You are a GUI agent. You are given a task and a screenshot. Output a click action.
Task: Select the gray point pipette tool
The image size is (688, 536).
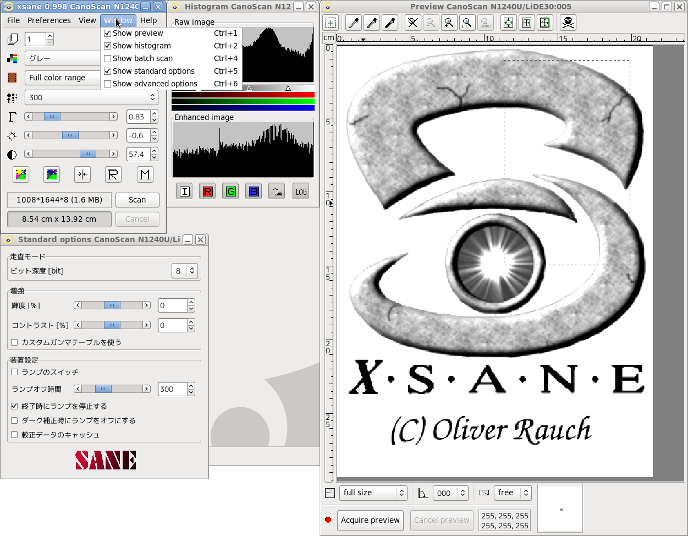pyautogui.click(x=372, y=23)
